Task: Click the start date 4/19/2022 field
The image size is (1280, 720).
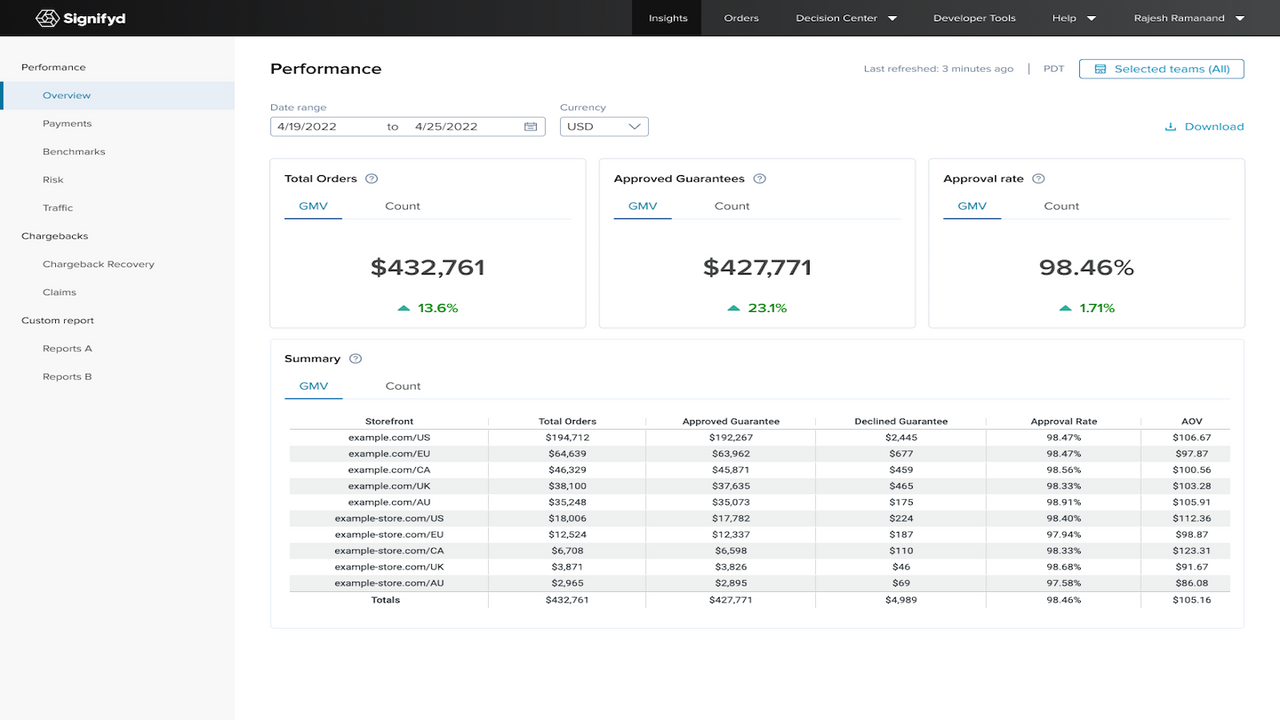Action: [307, 127]
